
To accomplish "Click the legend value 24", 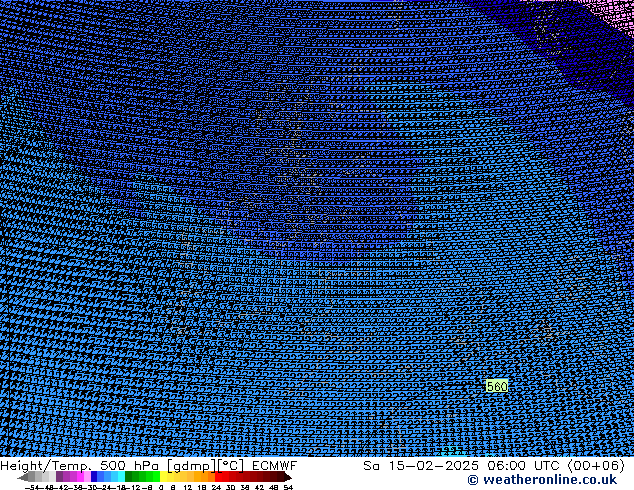I will tap(216, 488).
